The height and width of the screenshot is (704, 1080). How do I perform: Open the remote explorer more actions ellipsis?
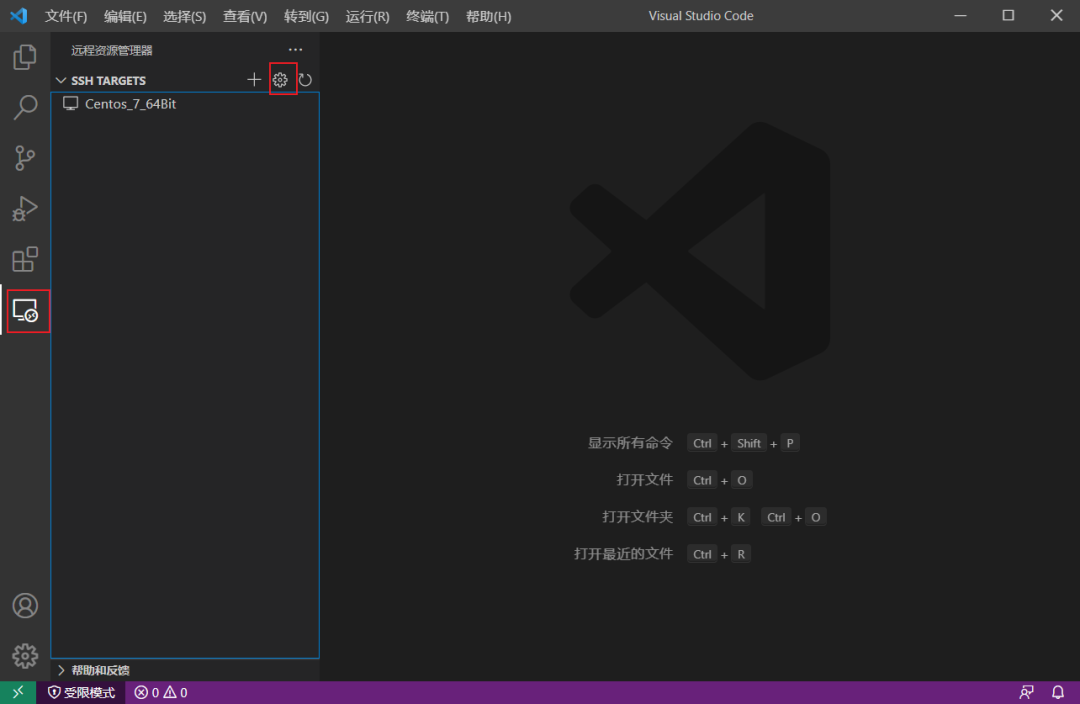[x=295, y=50]
